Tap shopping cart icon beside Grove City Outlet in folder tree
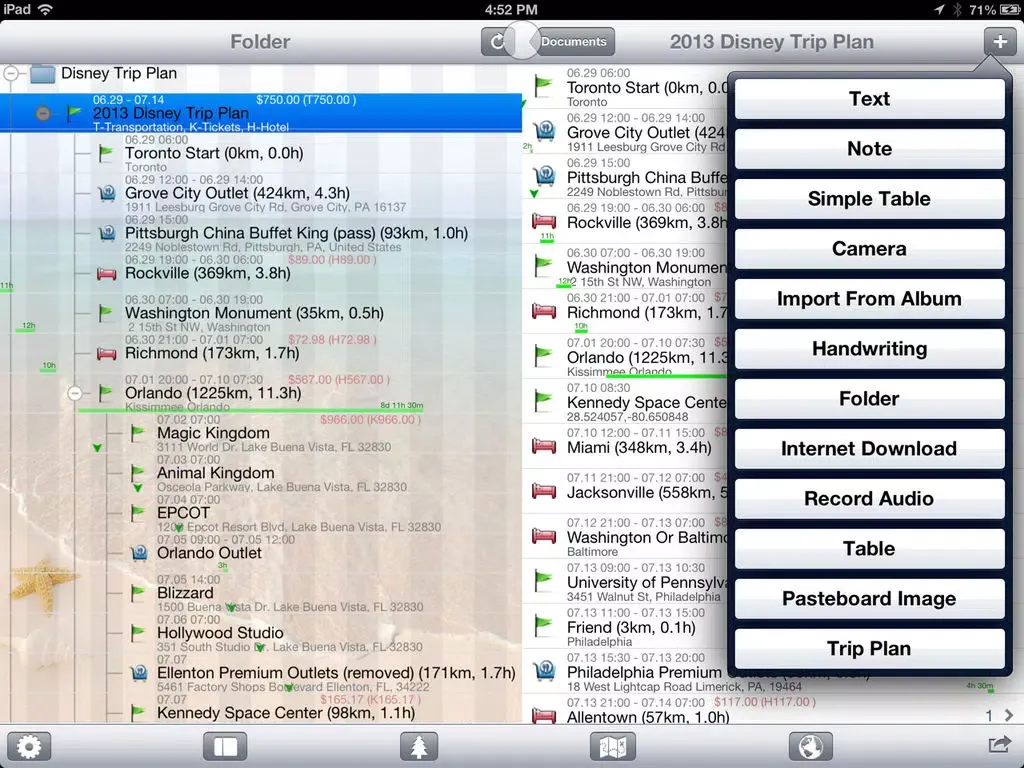This screenshot has width=1024, height=768. (107, 193)
